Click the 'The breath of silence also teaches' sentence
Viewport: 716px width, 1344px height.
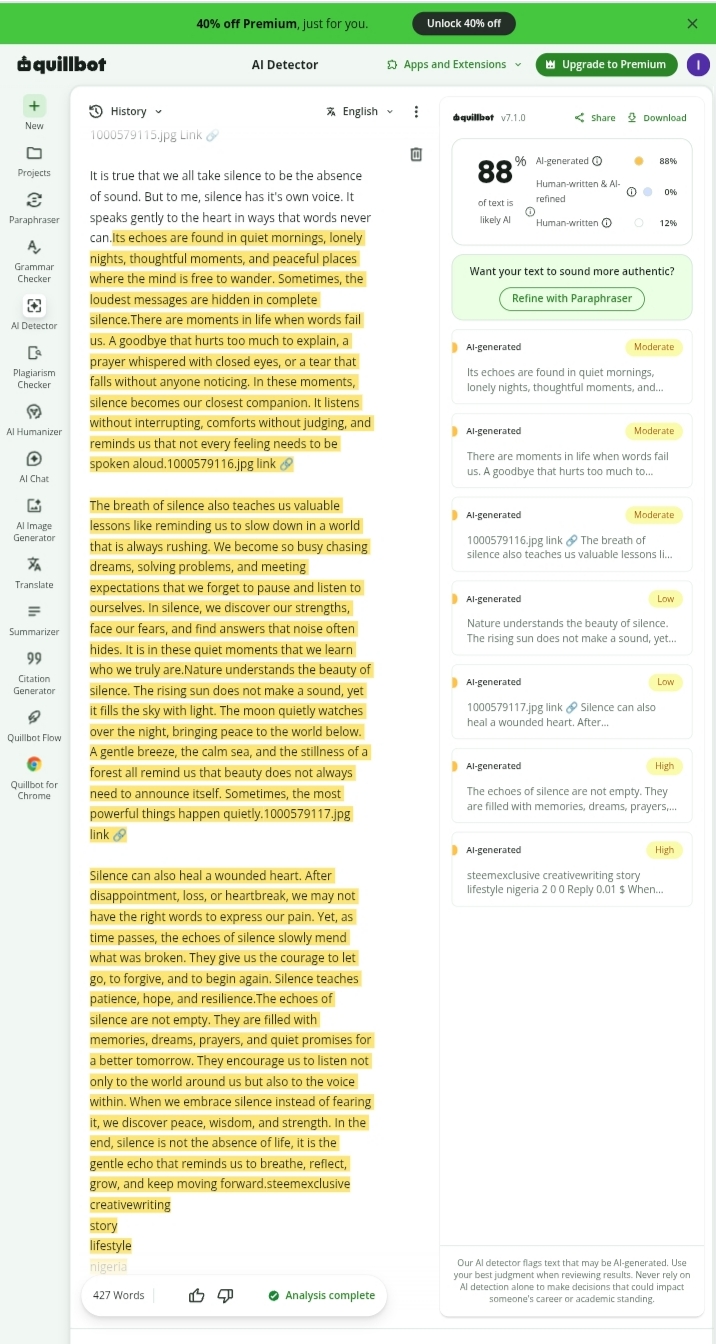pos(215,506)
